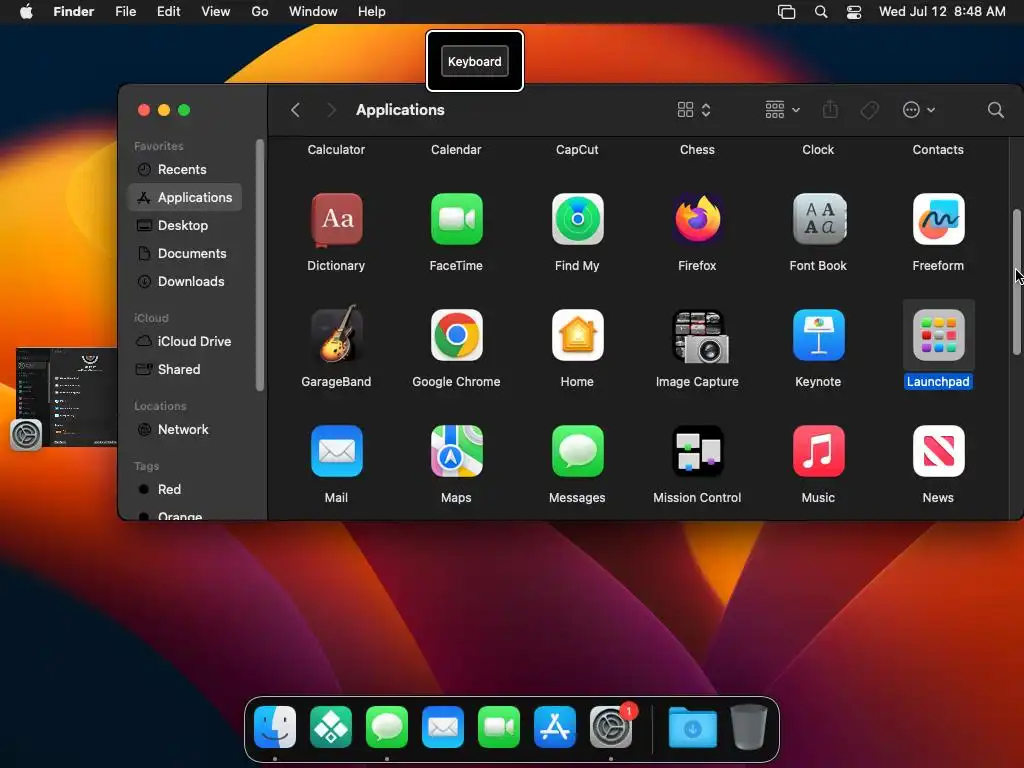Select Network in the sidebar
Image resolution: width=1024 pixels, height=768 pixels.
coord(185,430)
